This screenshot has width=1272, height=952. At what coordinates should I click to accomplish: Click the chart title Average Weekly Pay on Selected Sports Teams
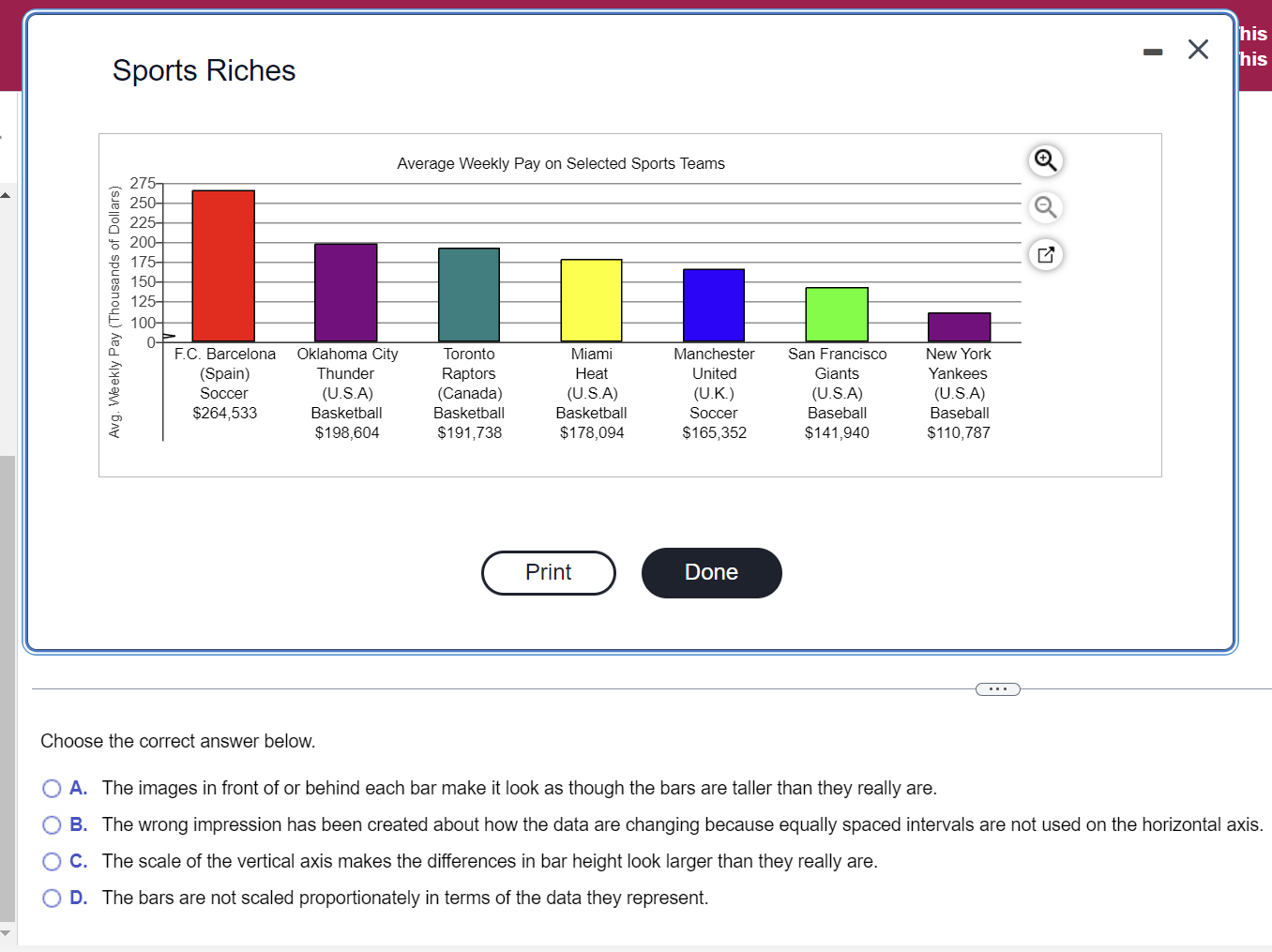click(x=561, y=164)
